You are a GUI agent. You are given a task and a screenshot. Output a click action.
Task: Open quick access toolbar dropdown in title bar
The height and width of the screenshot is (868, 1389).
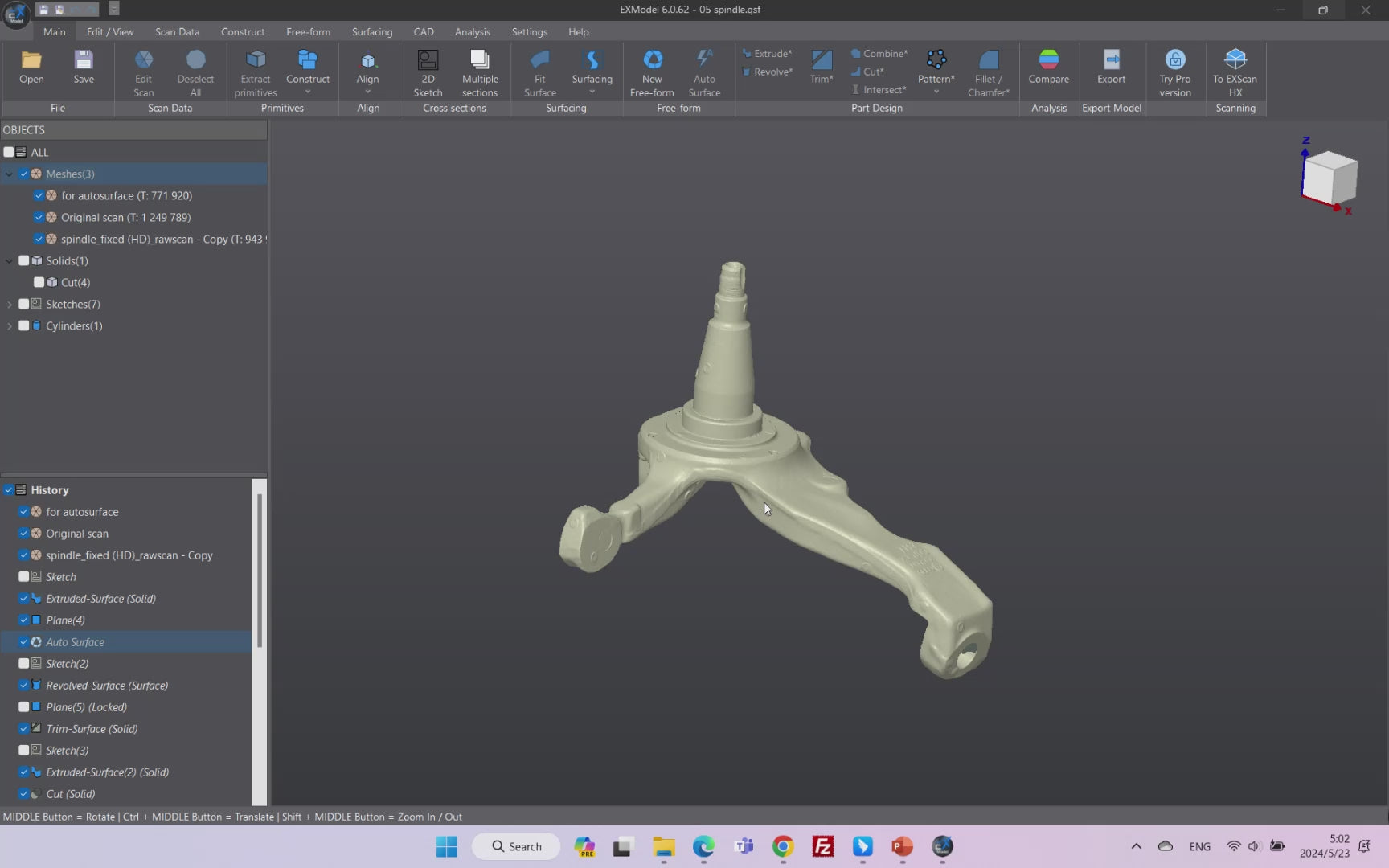point(113,9)
